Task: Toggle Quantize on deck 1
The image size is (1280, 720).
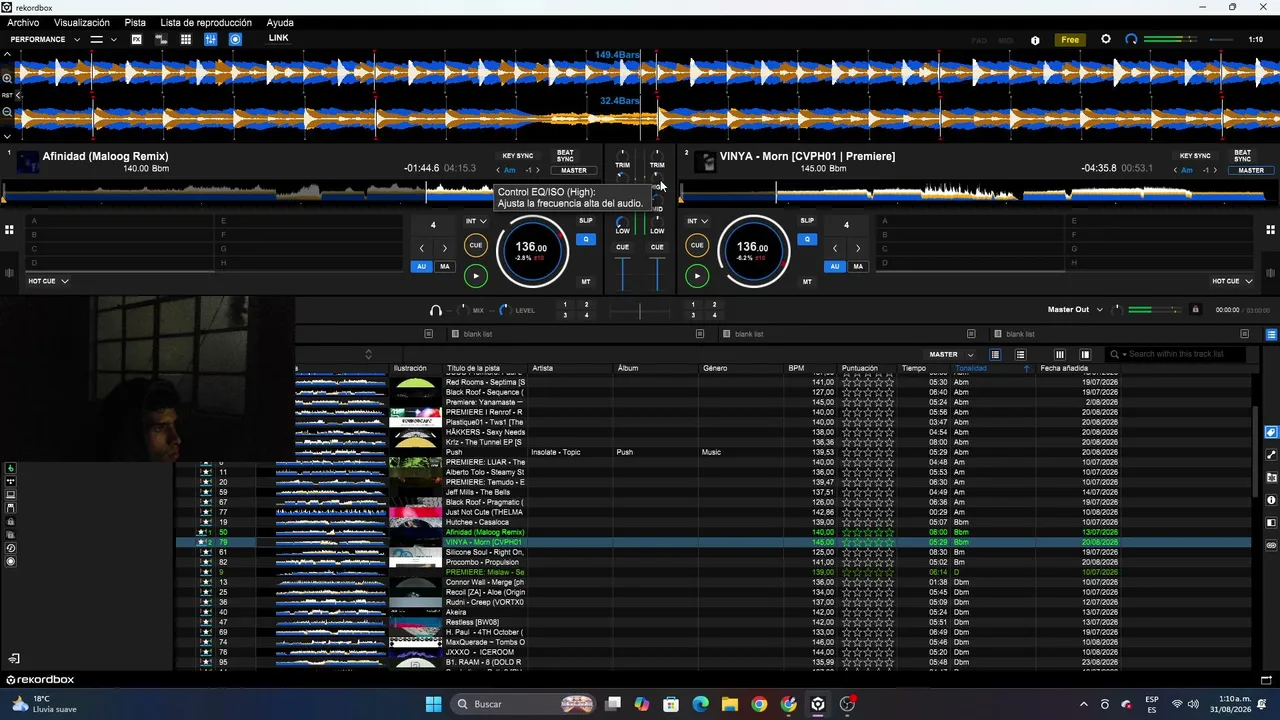Action: 586,239
